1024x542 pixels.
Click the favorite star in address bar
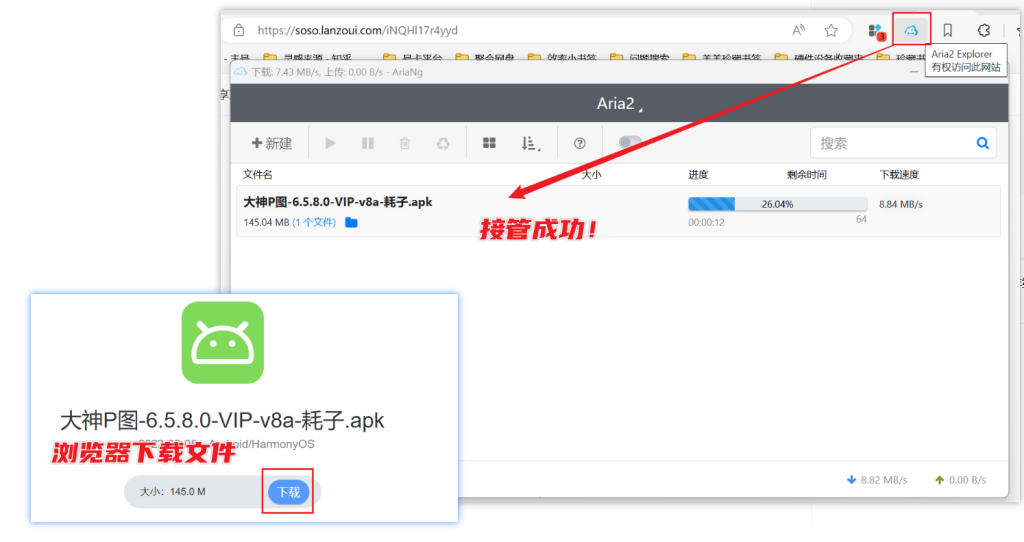coord(831,30)
